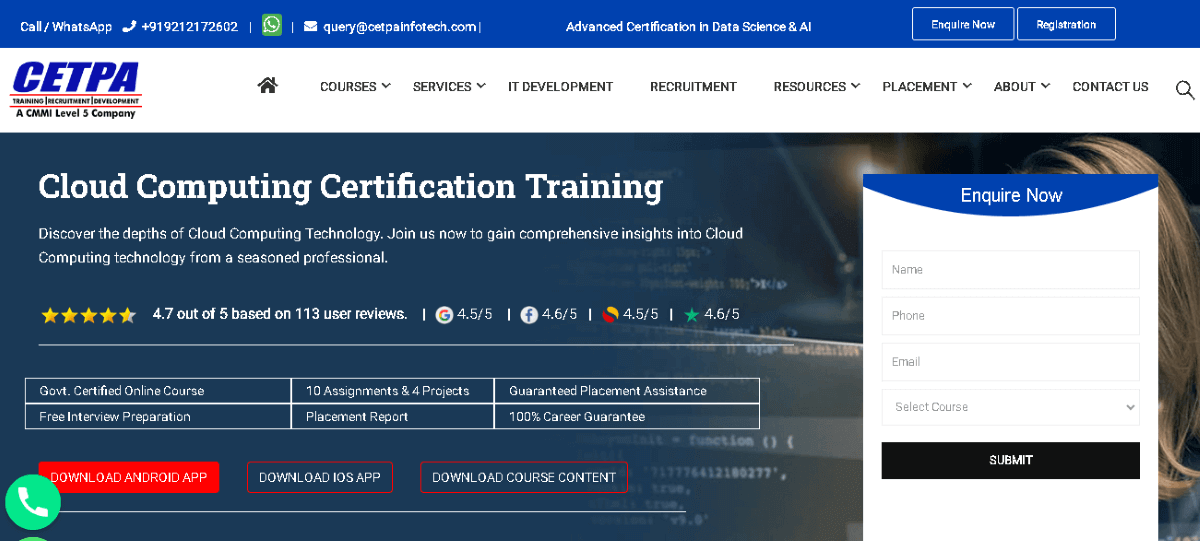Click the red-yellow circular rating icon for 4.5/5

[x=610, y=314]
